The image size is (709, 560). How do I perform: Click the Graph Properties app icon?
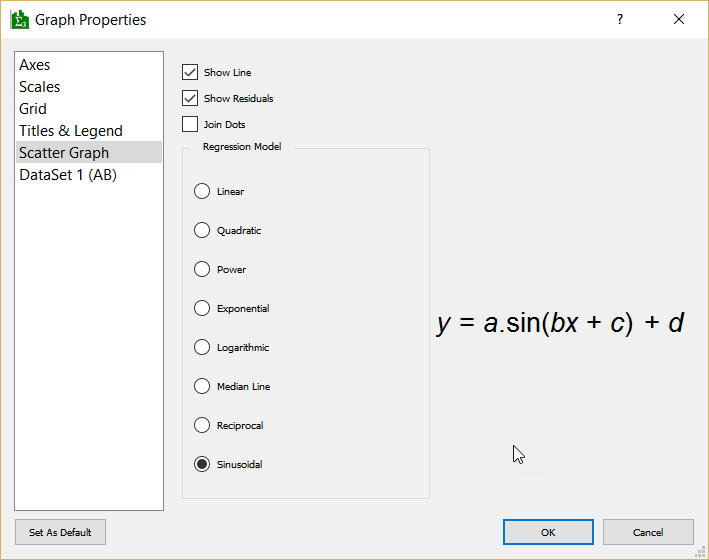point(19,19)
